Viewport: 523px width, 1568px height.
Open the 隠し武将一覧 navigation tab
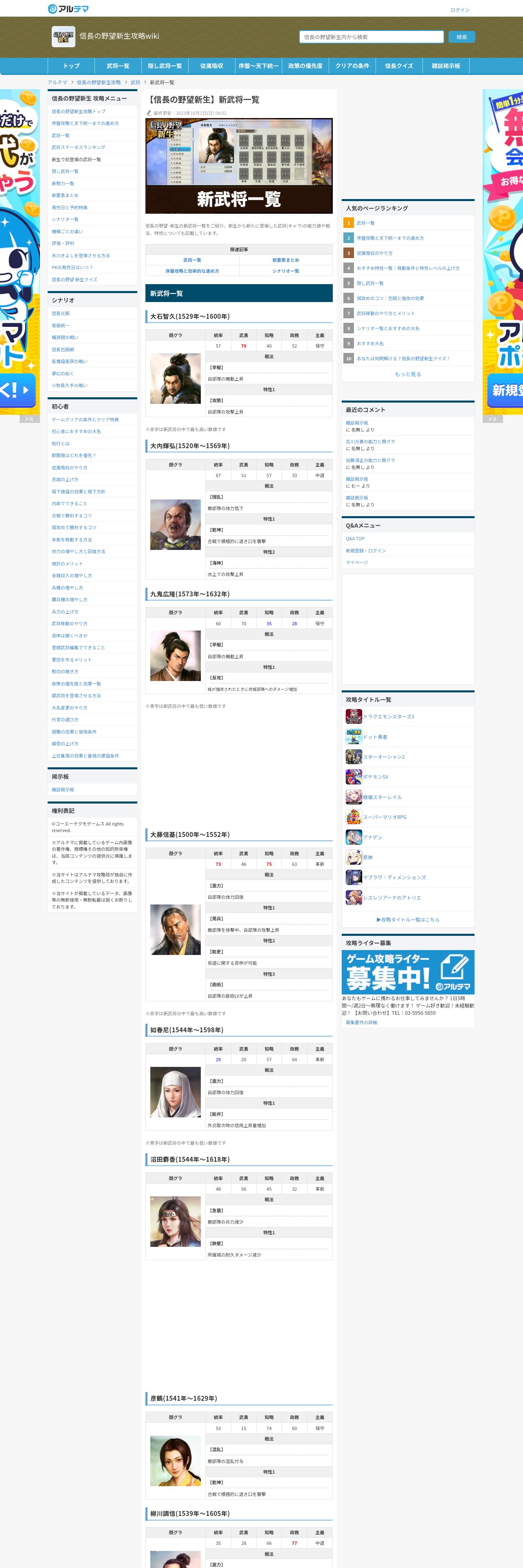tap(165, 66)
